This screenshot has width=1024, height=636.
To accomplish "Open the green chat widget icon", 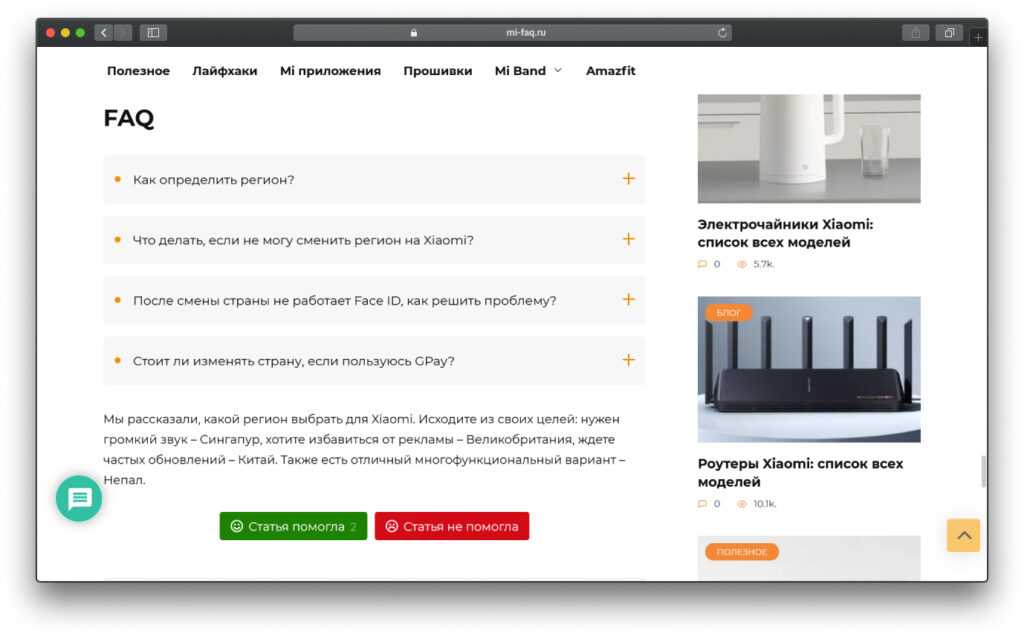I will click(79, 498).
